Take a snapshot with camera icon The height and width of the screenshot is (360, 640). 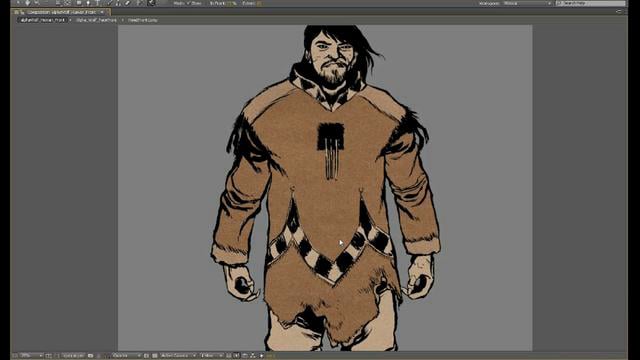(x=90, y=356)
